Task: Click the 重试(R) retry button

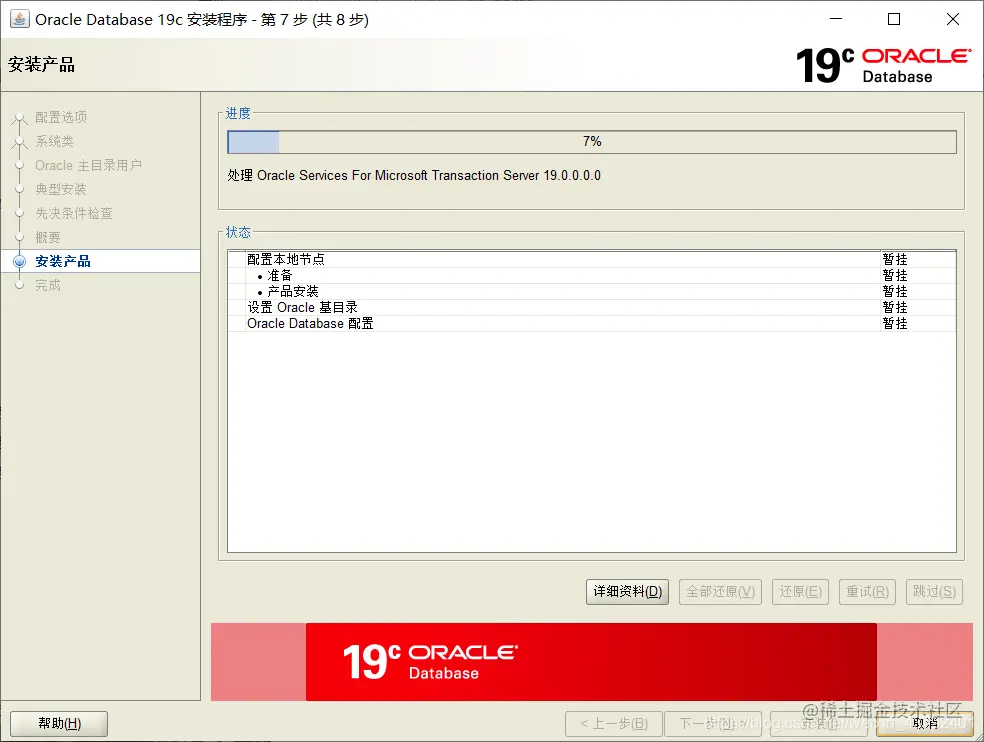Action: 867,591
